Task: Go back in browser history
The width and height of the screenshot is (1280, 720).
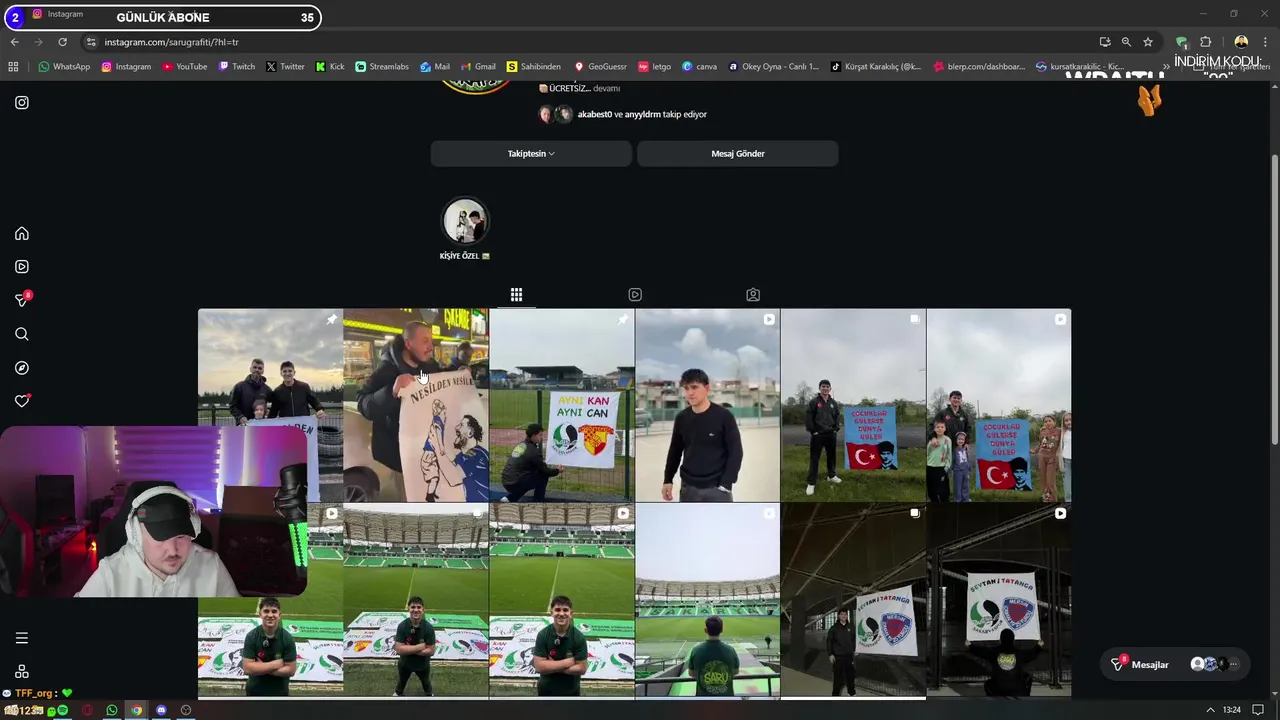Action: [14, 42]
